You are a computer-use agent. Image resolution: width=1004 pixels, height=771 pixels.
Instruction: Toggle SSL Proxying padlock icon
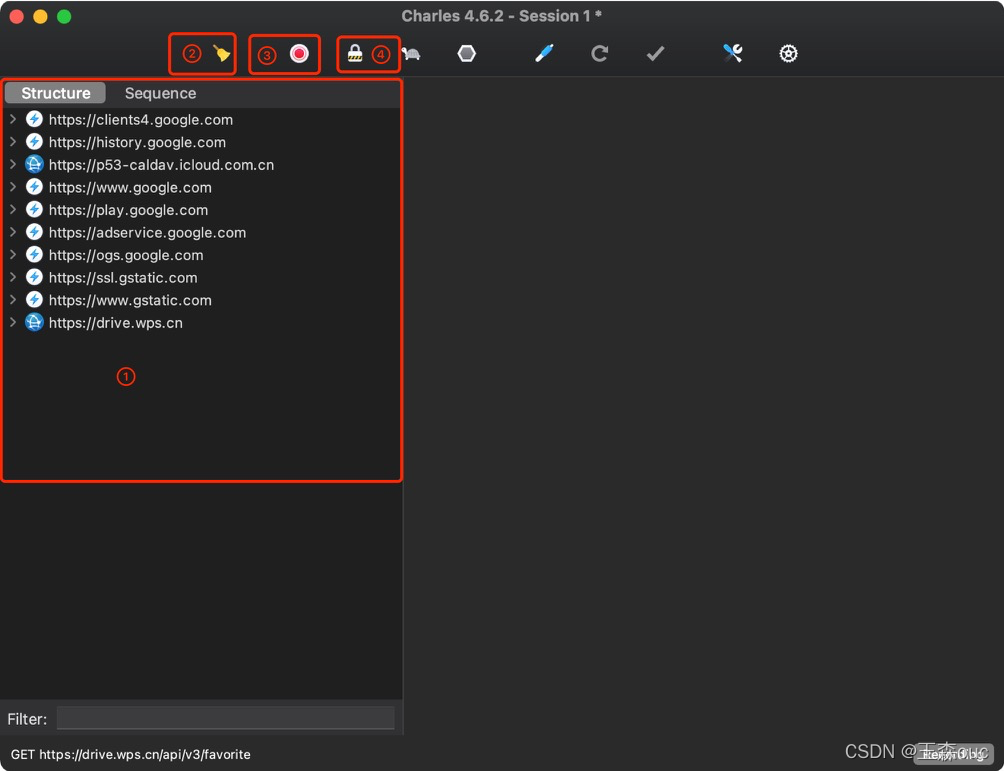[355, 53]
